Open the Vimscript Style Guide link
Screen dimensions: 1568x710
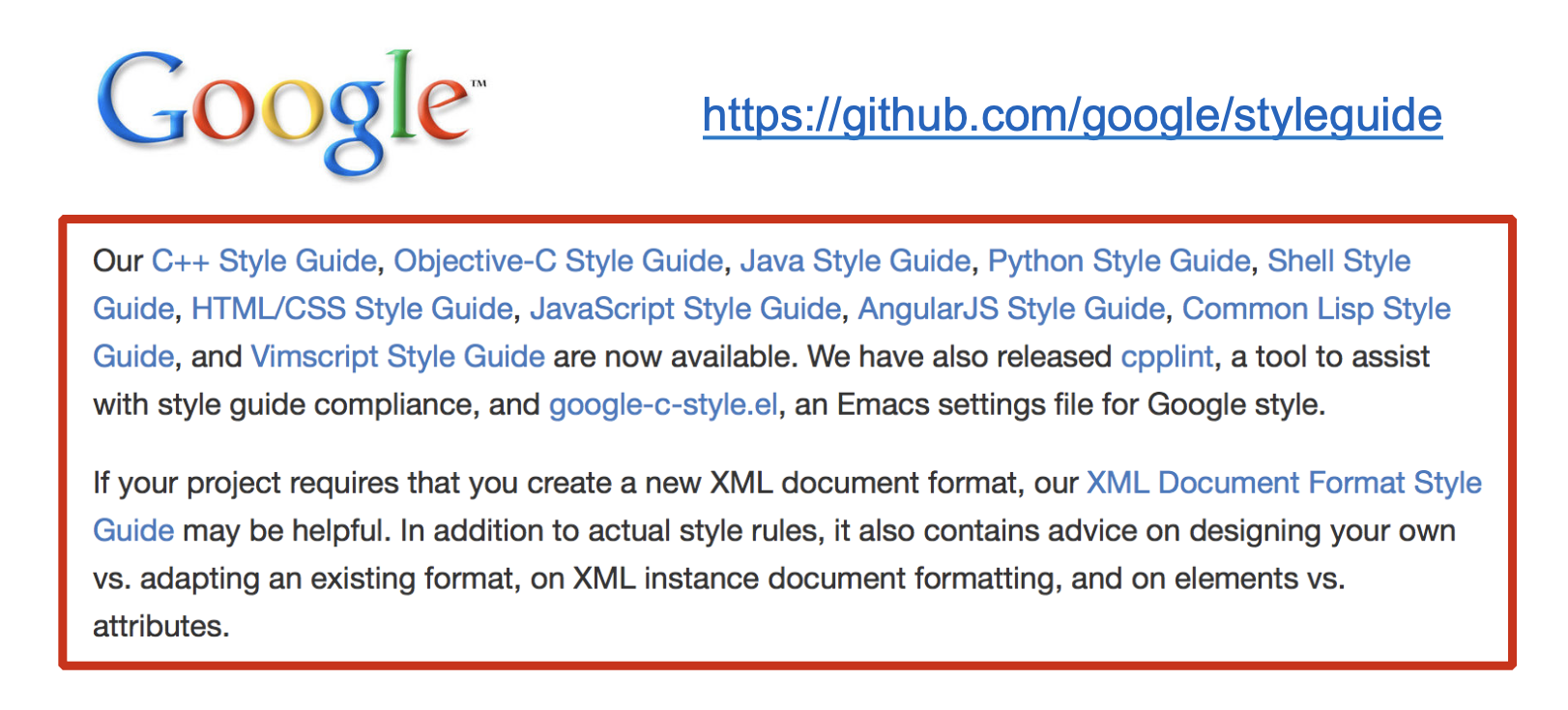[x=397, y=357]
